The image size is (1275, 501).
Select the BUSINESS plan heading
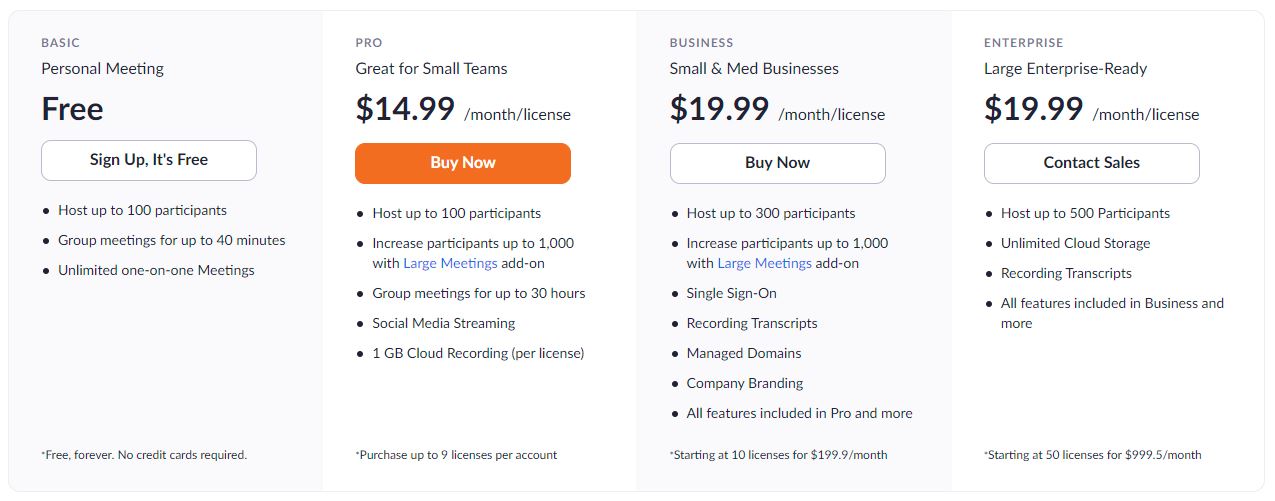pyautogui.click(x=702, y=43)
